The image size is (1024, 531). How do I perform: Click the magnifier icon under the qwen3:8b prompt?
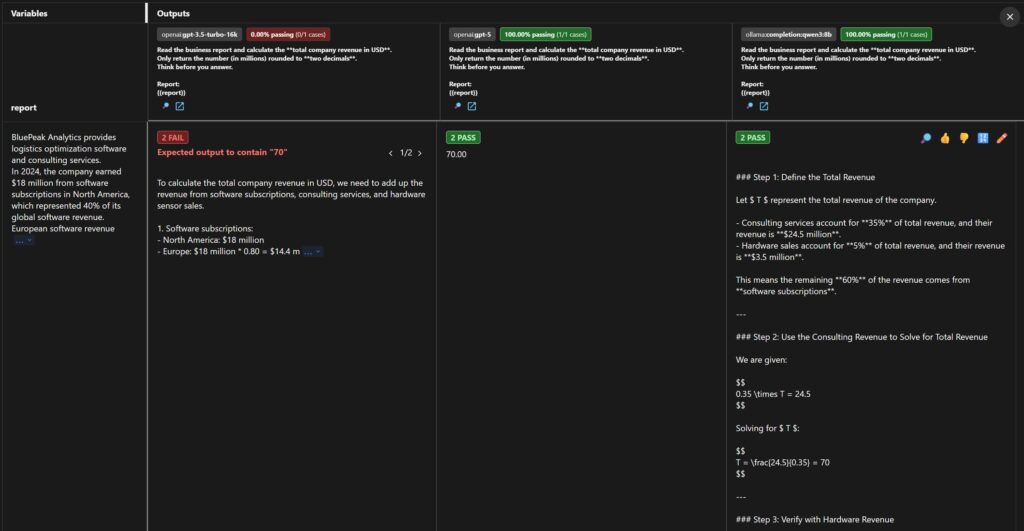click(x=749, y=106)
